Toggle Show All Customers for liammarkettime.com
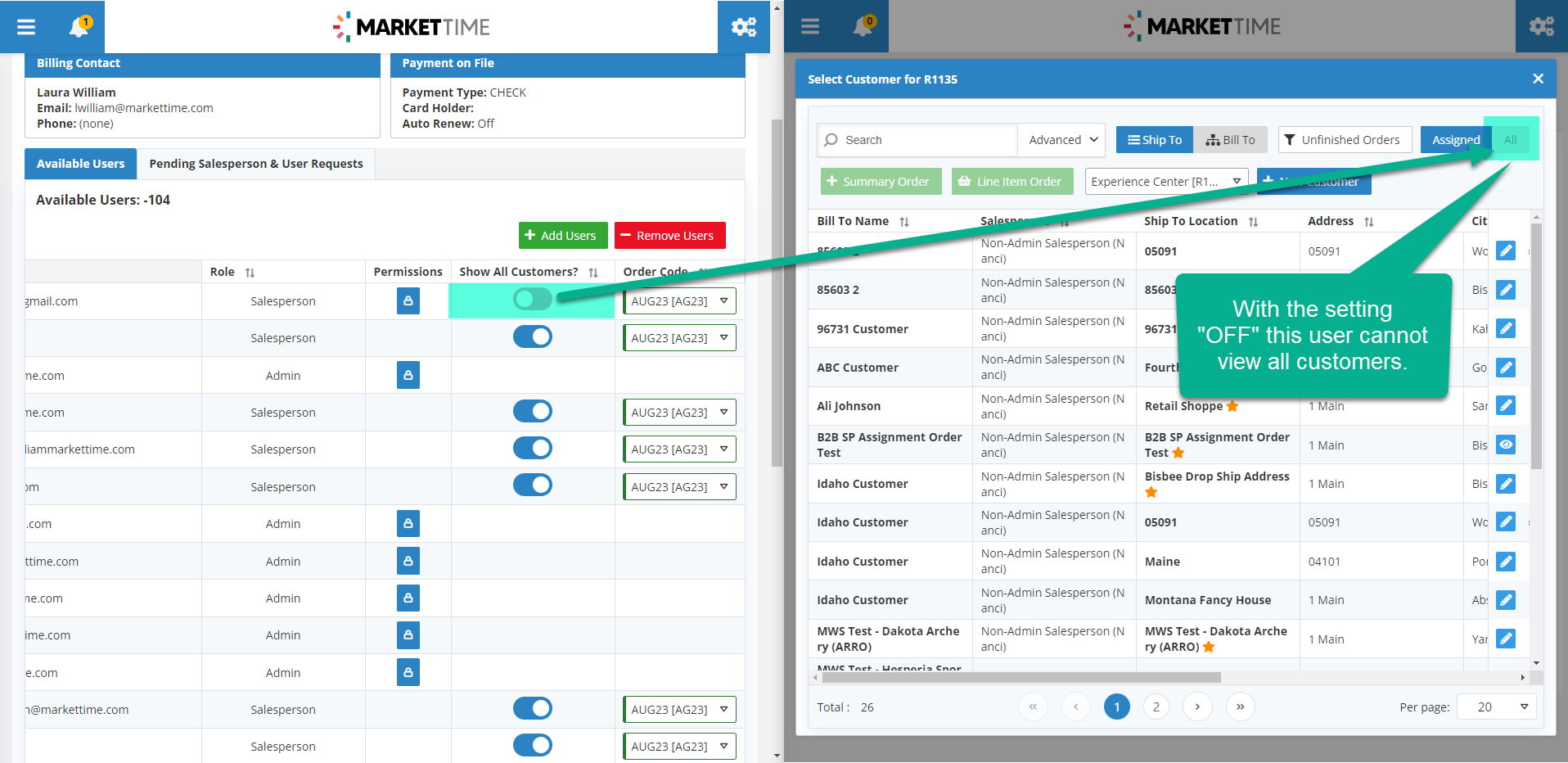The height and width of the screenshot is (763, 1568). coord(533,448)
